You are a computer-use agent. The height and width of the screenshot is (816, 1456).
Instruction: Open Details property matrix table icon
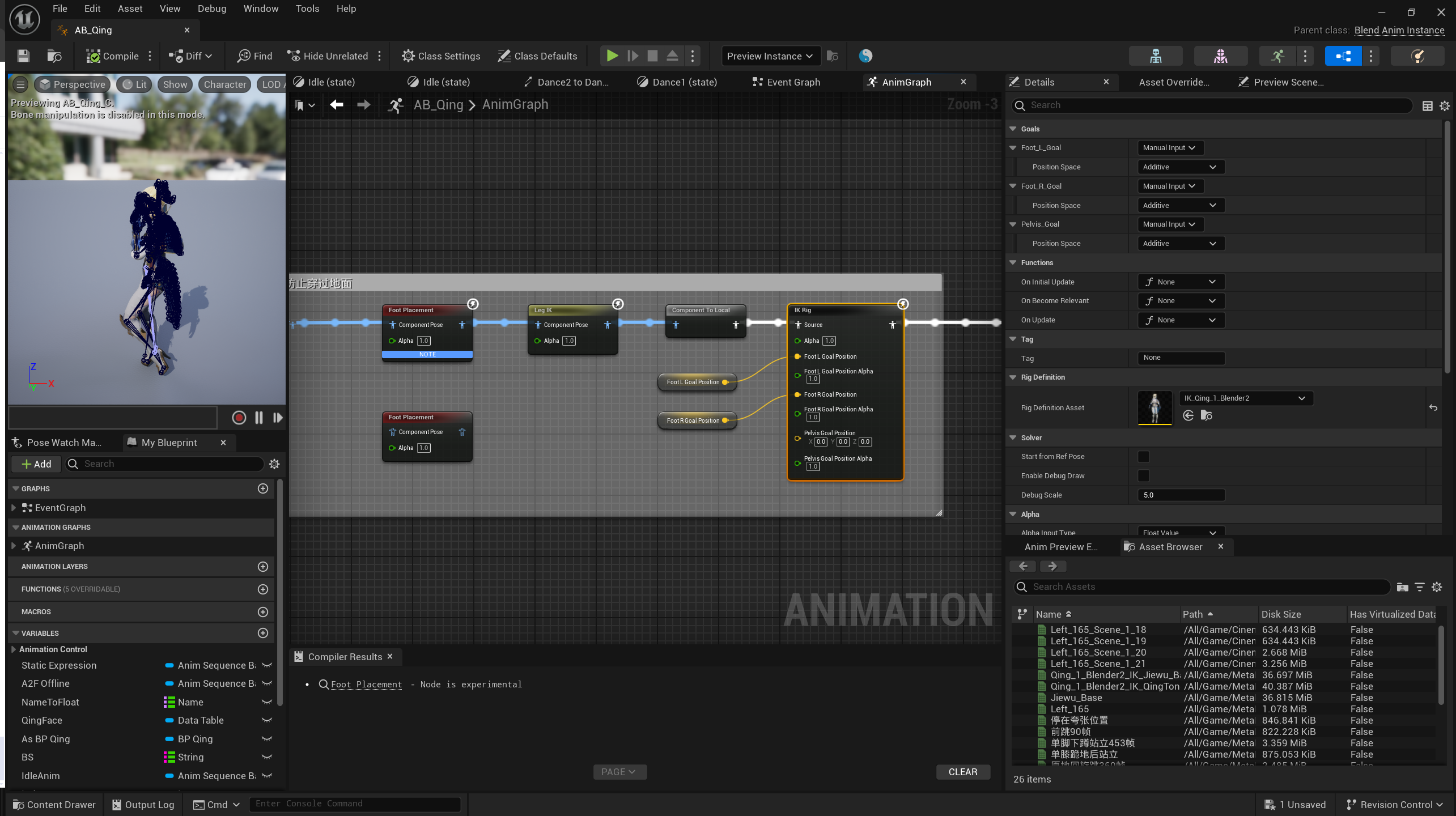pyautogui.click(x=1427, y=106)
